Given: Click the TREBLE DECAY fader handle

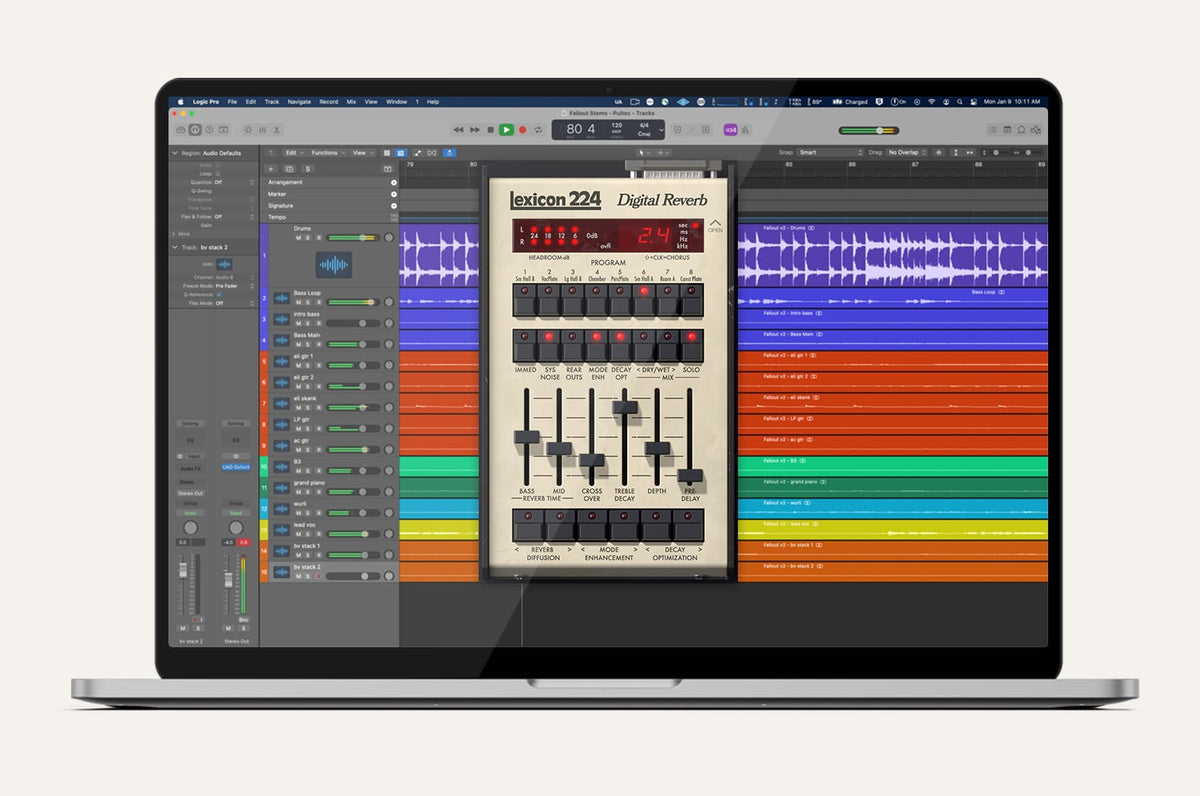Looking at the screenshot, I should [625, 406].
